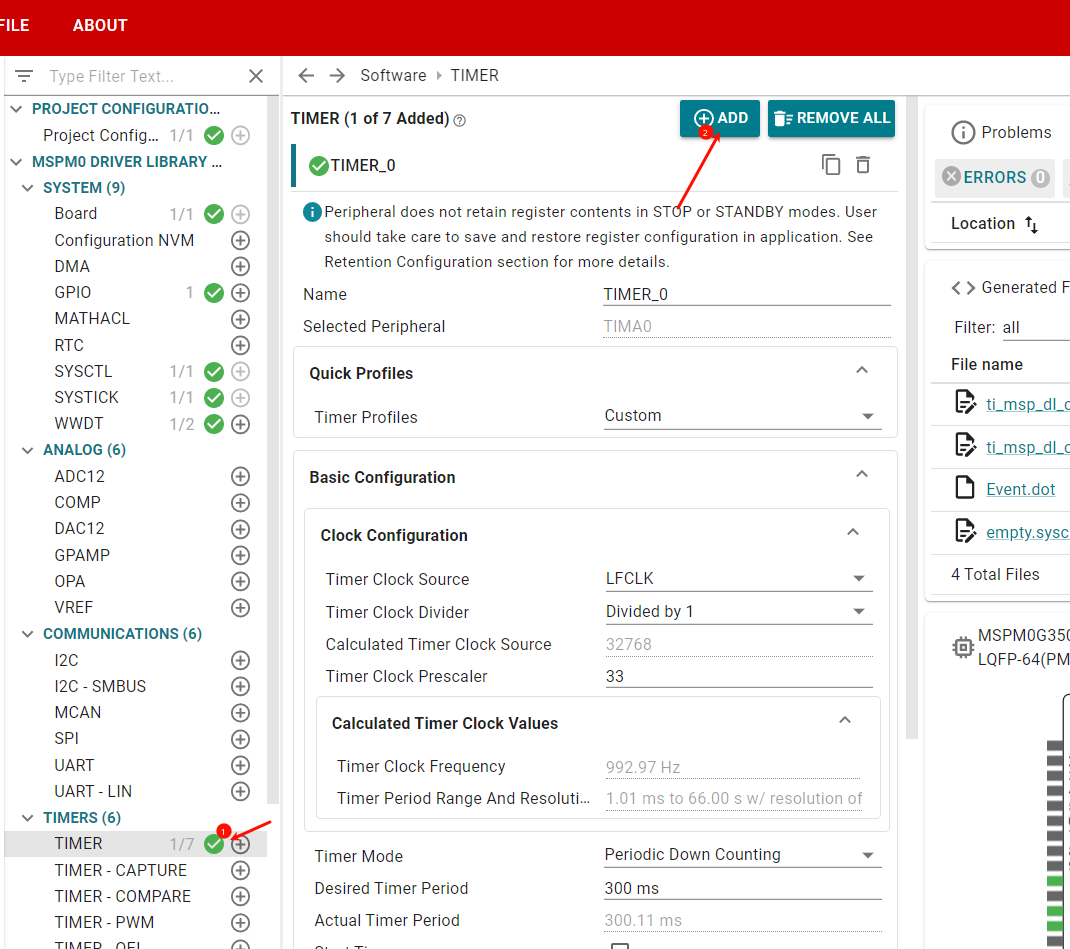
Task: Click the ADD timer button
Action: pos(720,119)
